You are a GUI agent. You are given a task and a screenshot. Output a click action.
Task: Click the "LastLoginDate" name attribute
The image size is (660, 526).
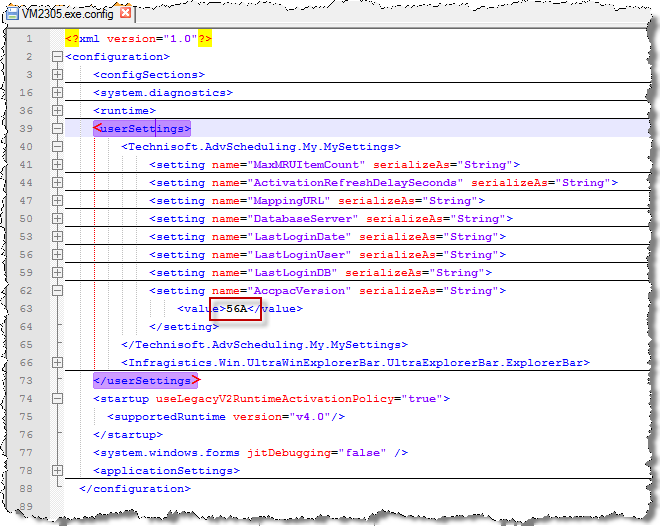click(281, 236)
